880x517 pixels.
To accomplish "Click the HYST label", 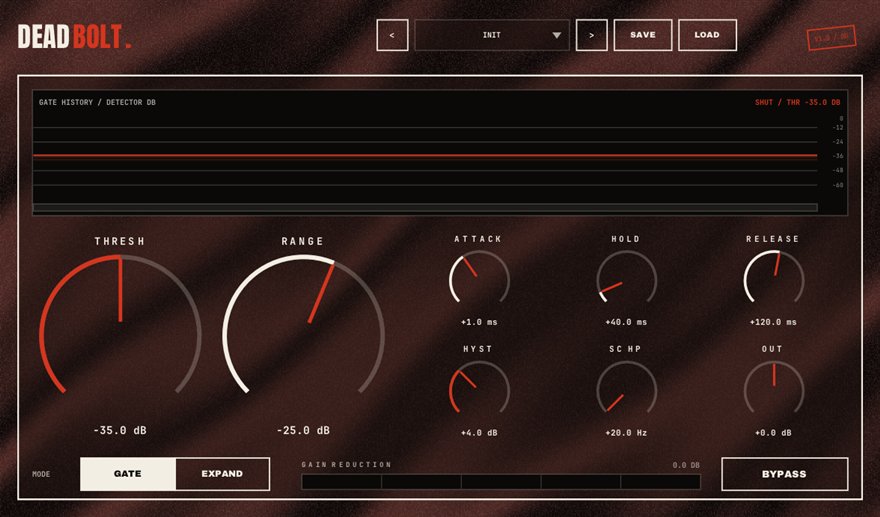I will tap(478, 349).
